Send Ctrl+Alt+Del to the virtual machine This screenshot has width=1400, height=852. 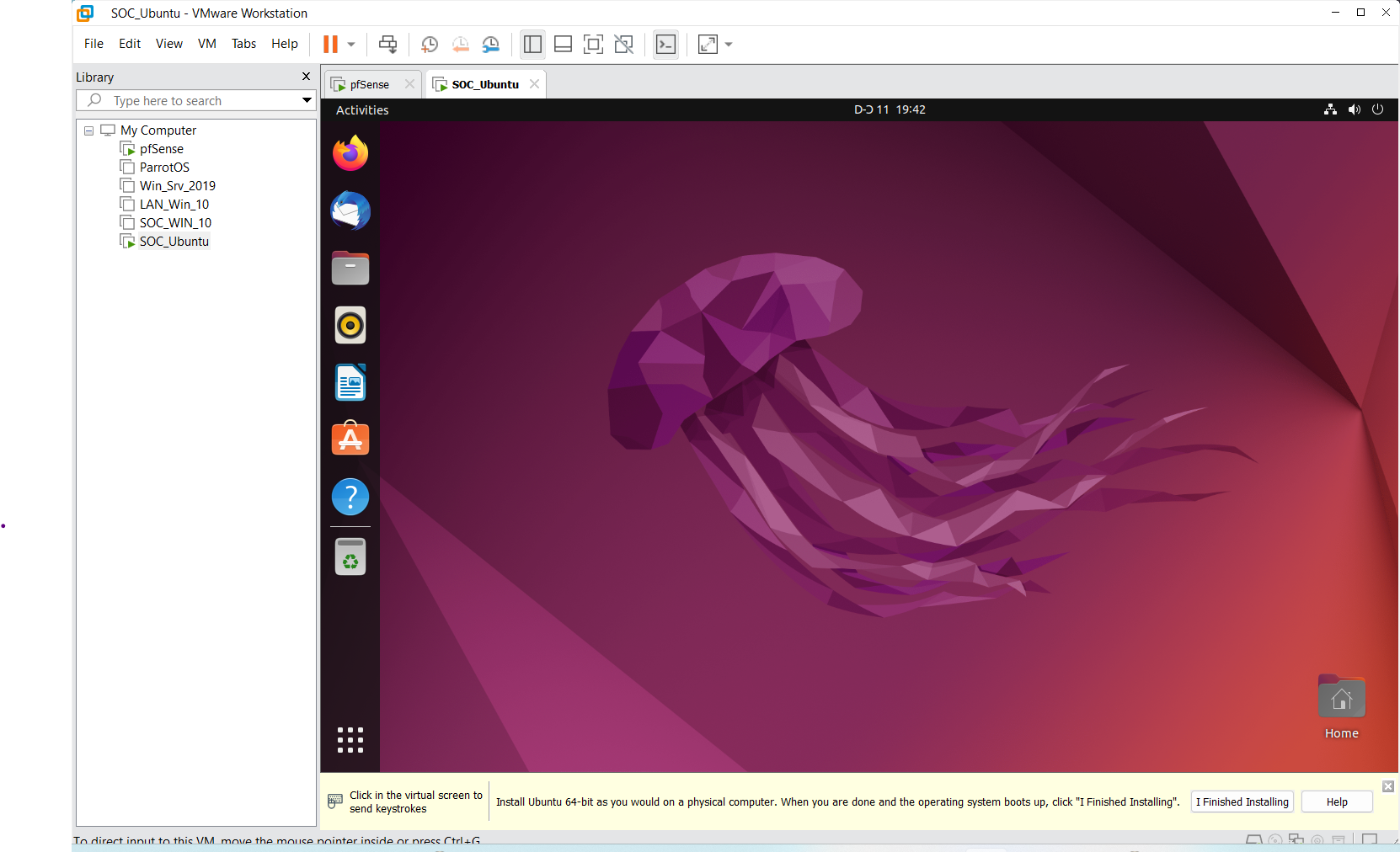(387, 44)
